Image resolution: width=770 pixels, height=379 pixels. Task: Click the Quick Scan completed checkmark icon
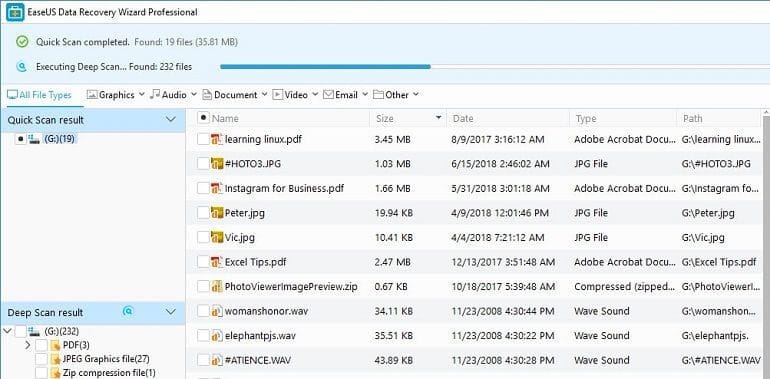tap(22, 42)
